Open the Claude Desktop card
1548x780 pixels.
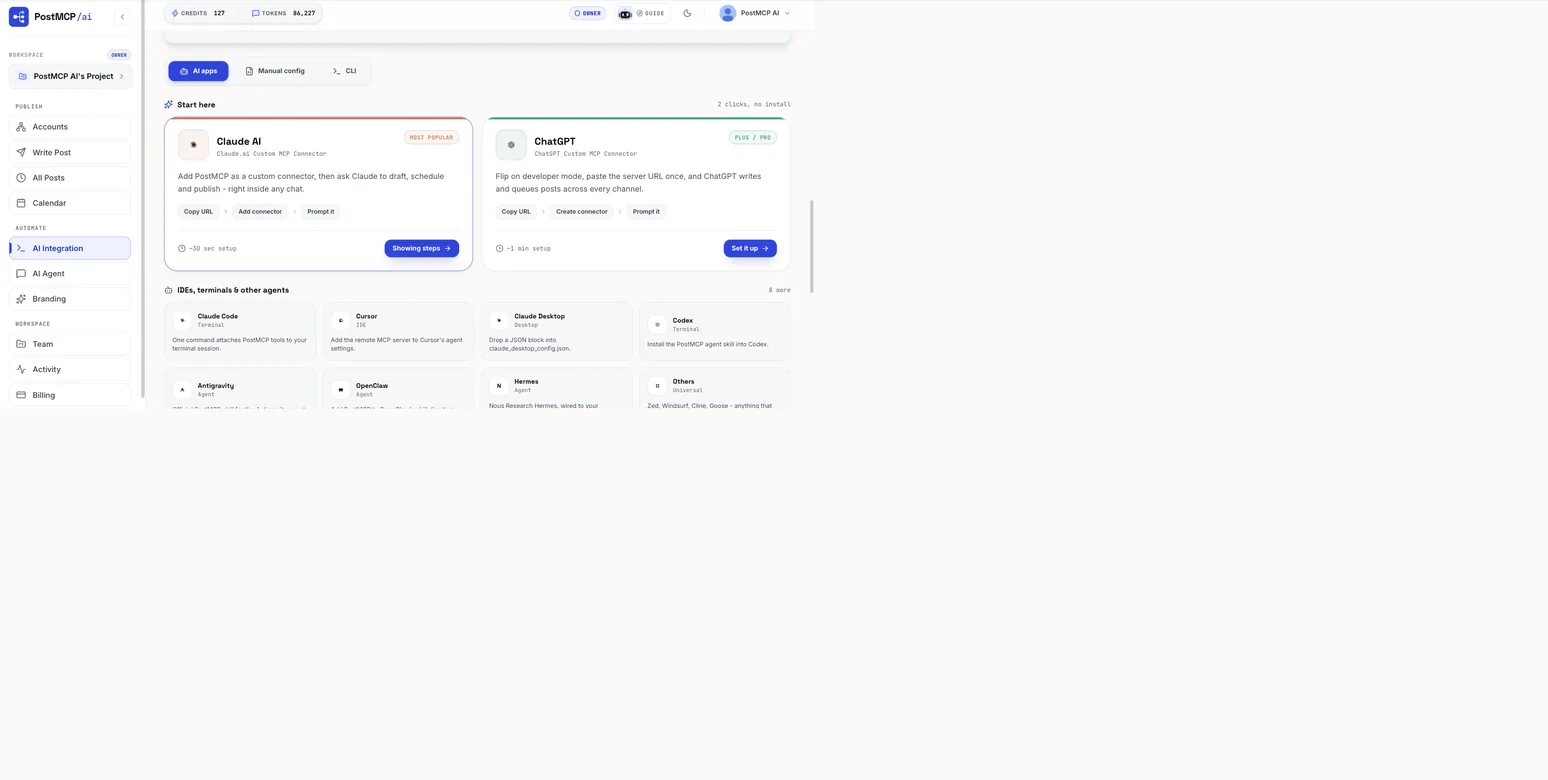[x=557, y=331]
